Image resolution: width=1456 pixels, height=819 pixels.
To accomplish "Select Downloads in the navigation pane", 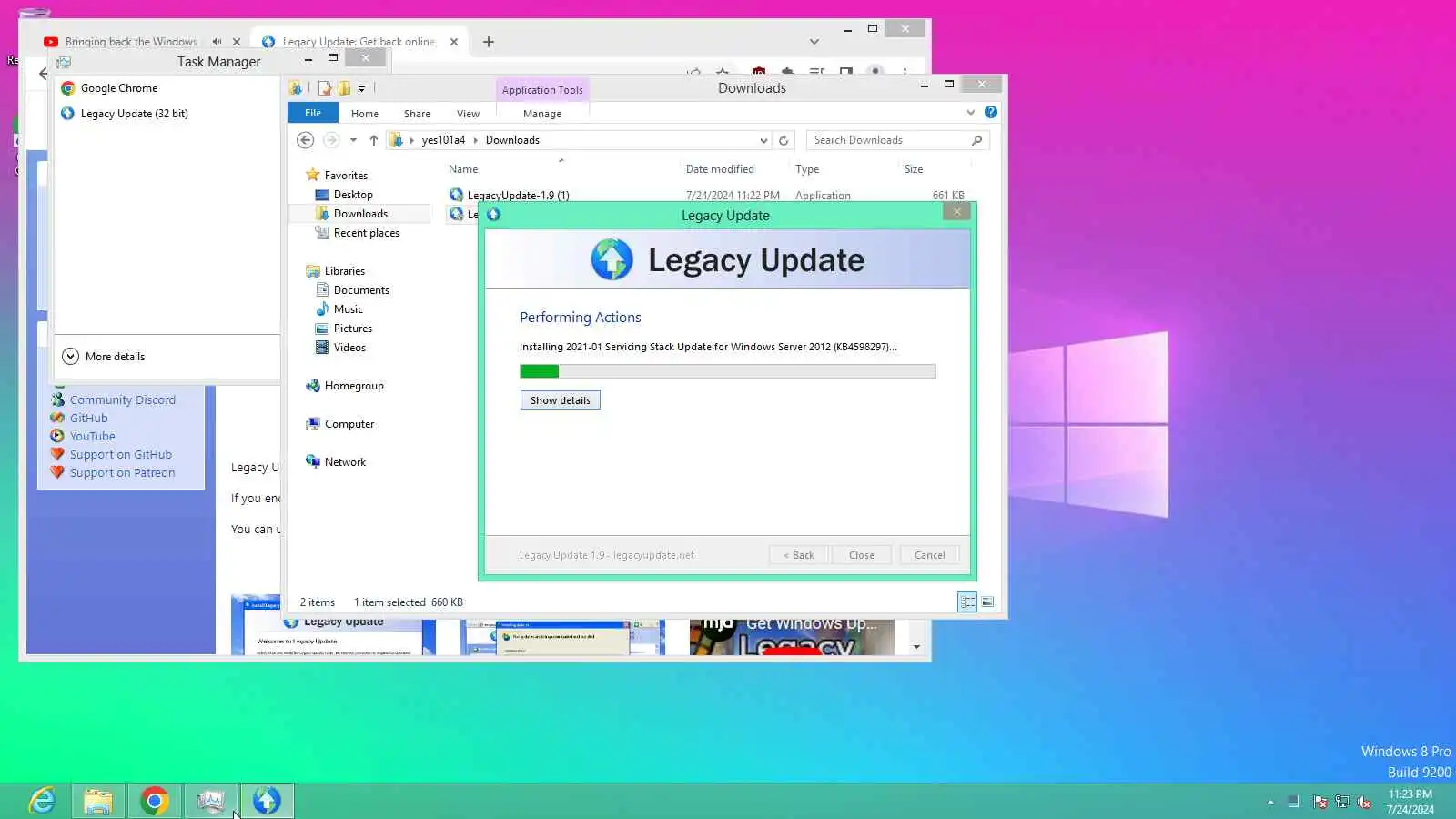I will pos(360,214).
